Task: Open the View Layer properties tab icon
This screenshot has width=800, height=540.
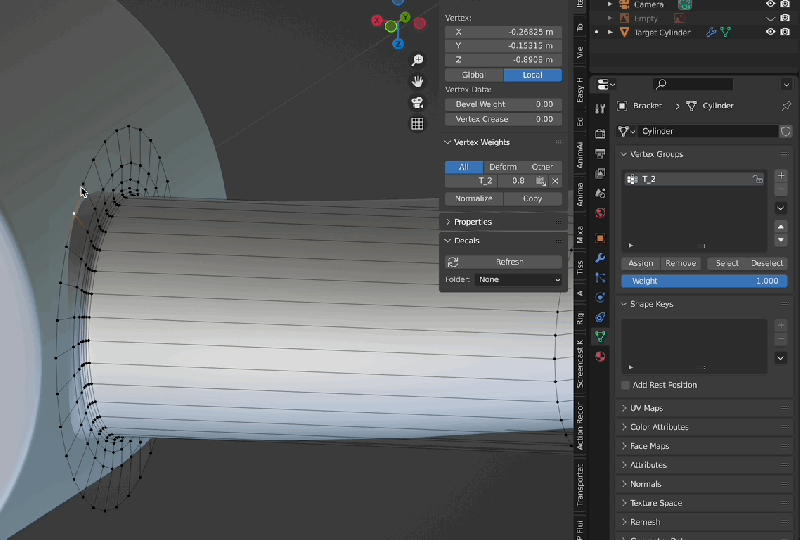Action: [x=600, y=174]
